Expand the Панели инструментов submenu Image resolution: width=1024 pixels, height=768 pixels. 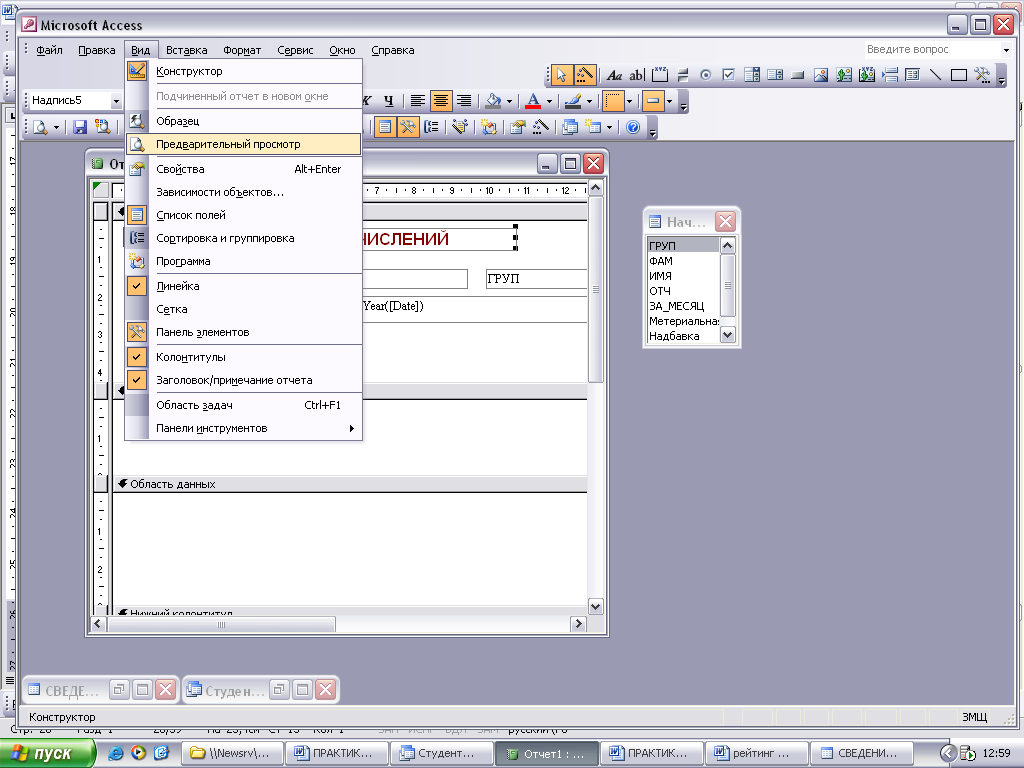coord(243,428)
